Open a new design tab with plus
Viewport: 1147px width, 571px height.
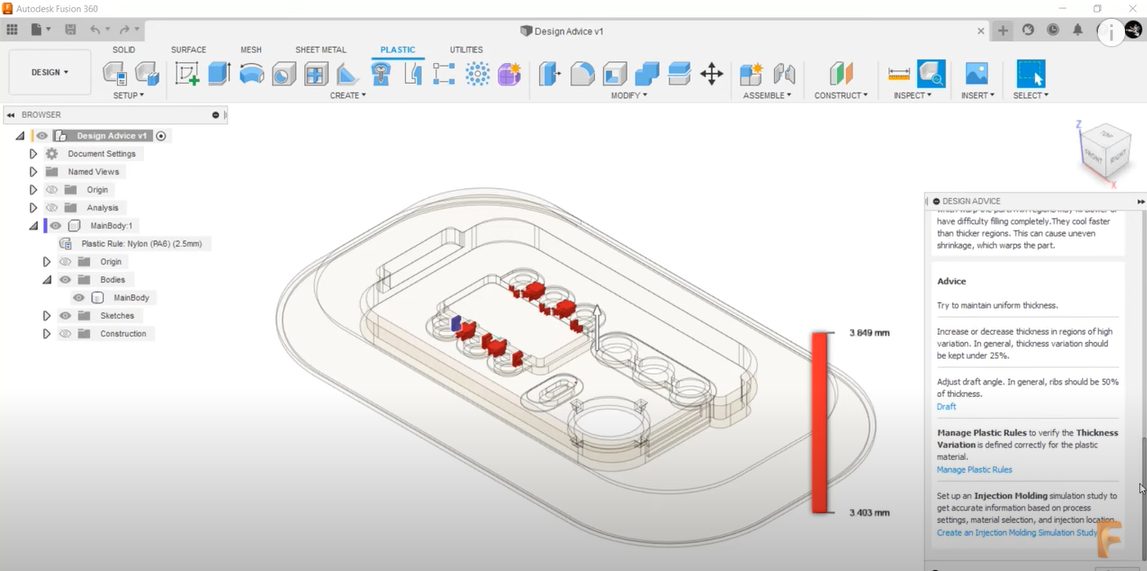(1003, 30)
